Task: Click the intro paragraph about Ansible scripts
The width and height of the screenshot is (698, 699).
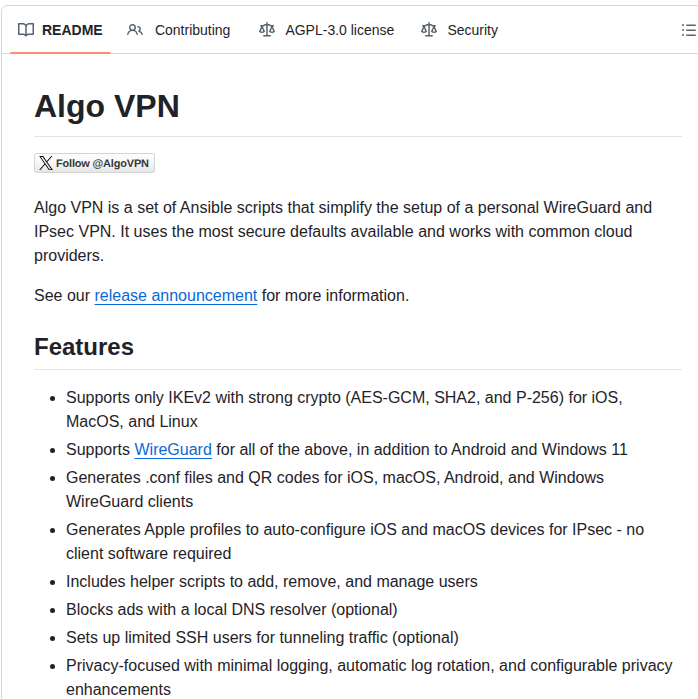Action: click(x=342, y=231)
